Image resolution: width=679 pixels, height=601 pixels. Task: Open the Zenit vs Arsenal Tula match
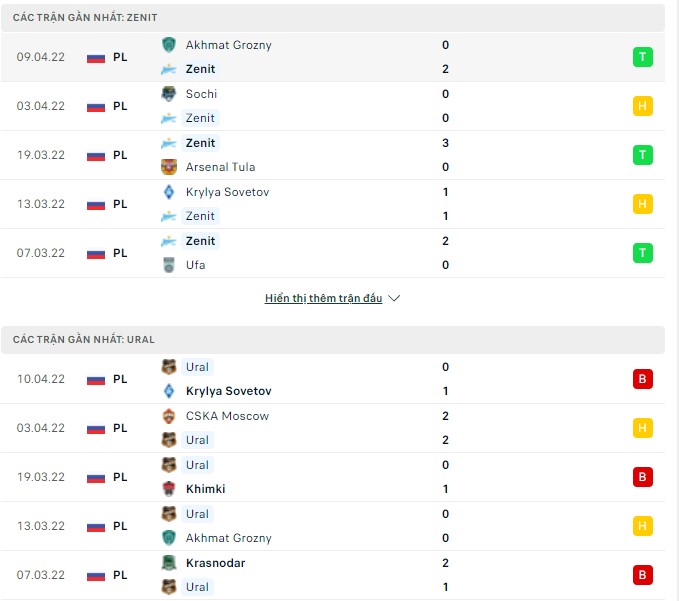click(x=300, y=155)
